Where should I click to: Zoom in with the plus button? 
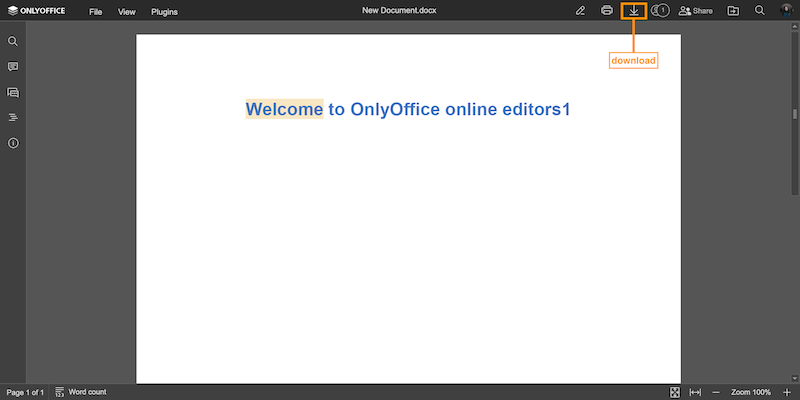[786, 392]
